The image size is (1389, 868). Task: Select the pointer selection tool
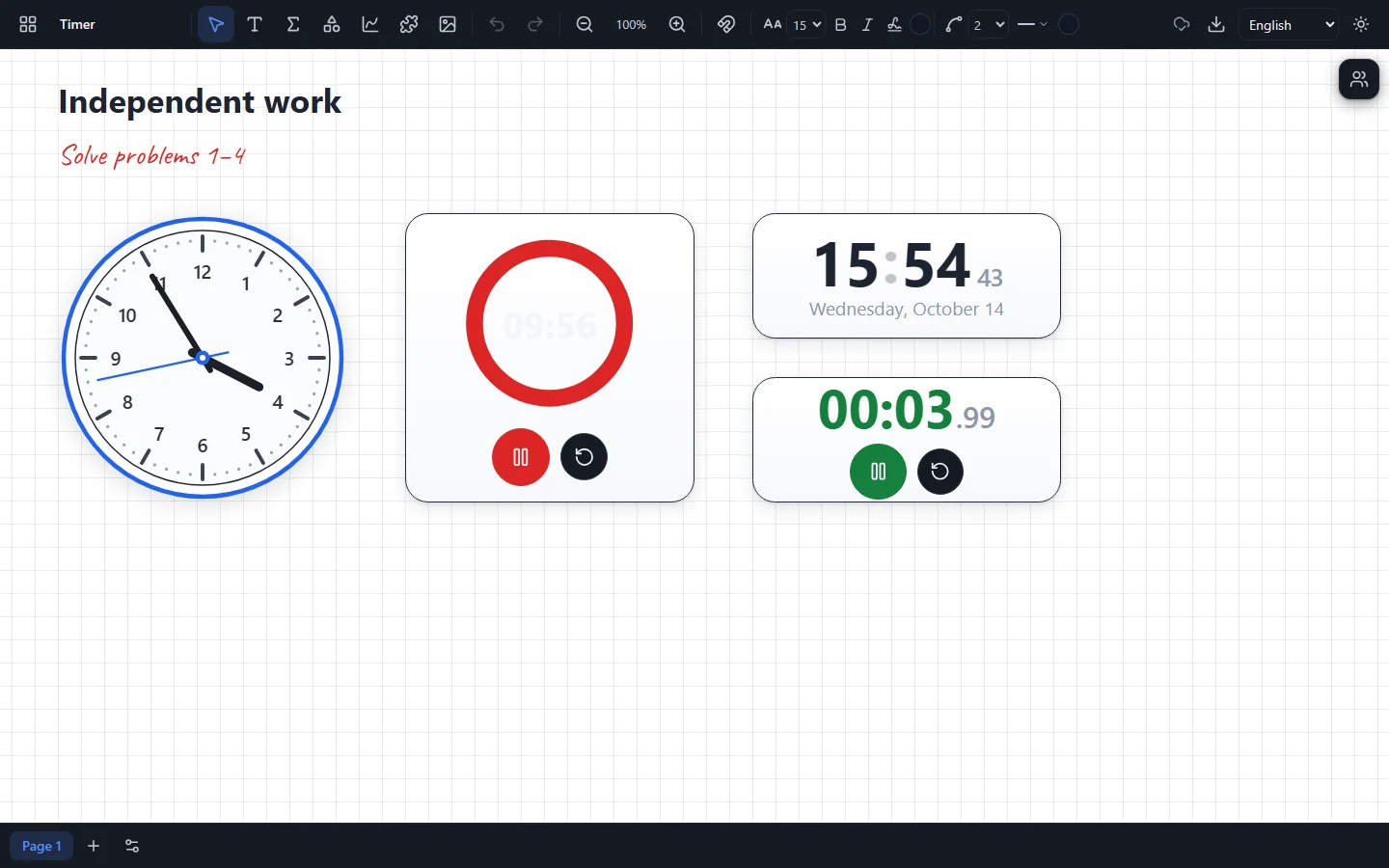click(216, 24)
